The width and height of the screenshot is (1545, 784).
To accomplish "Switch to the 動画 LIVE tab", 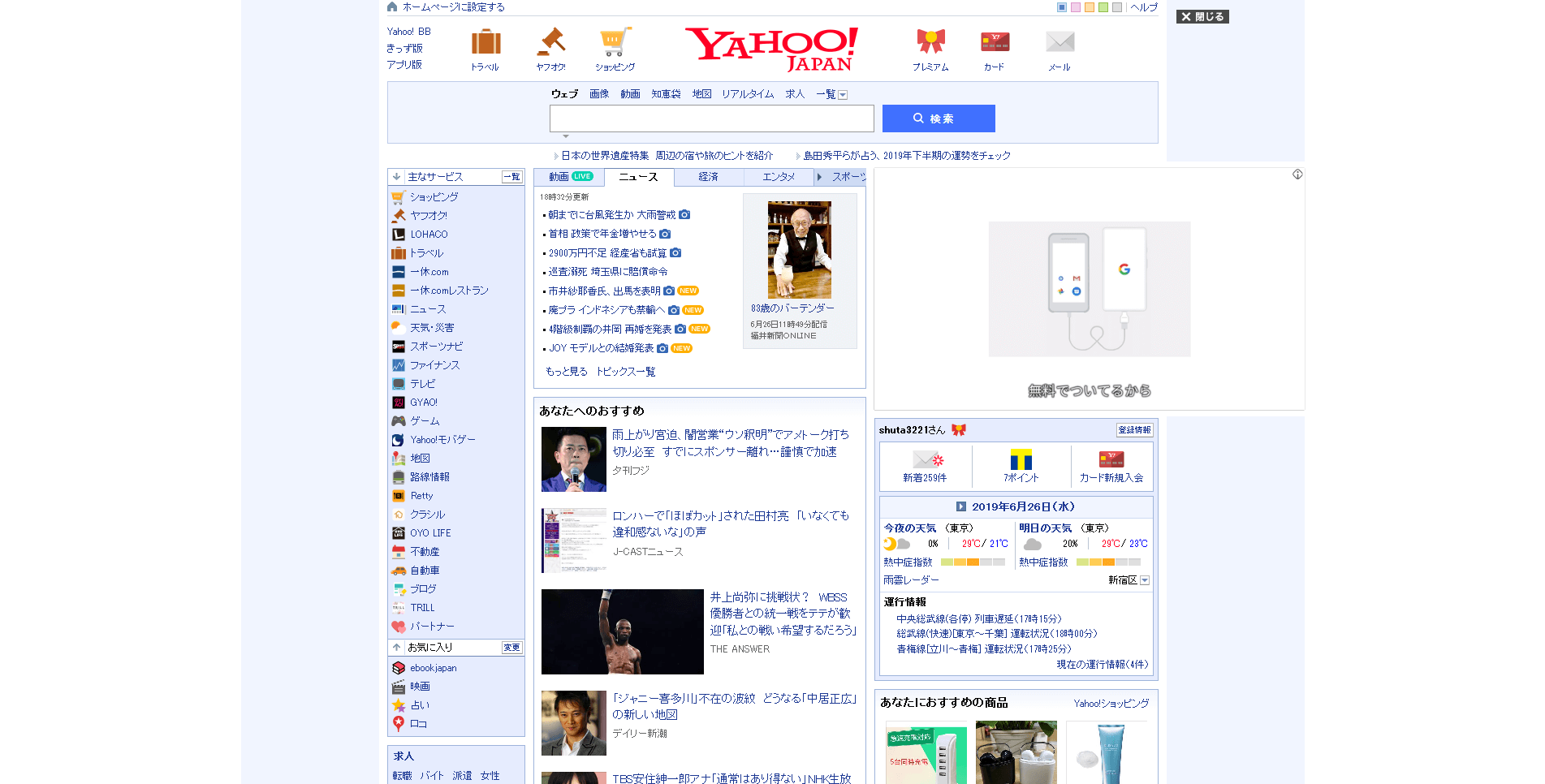I will pyautogui.click(x=570, y=176).
